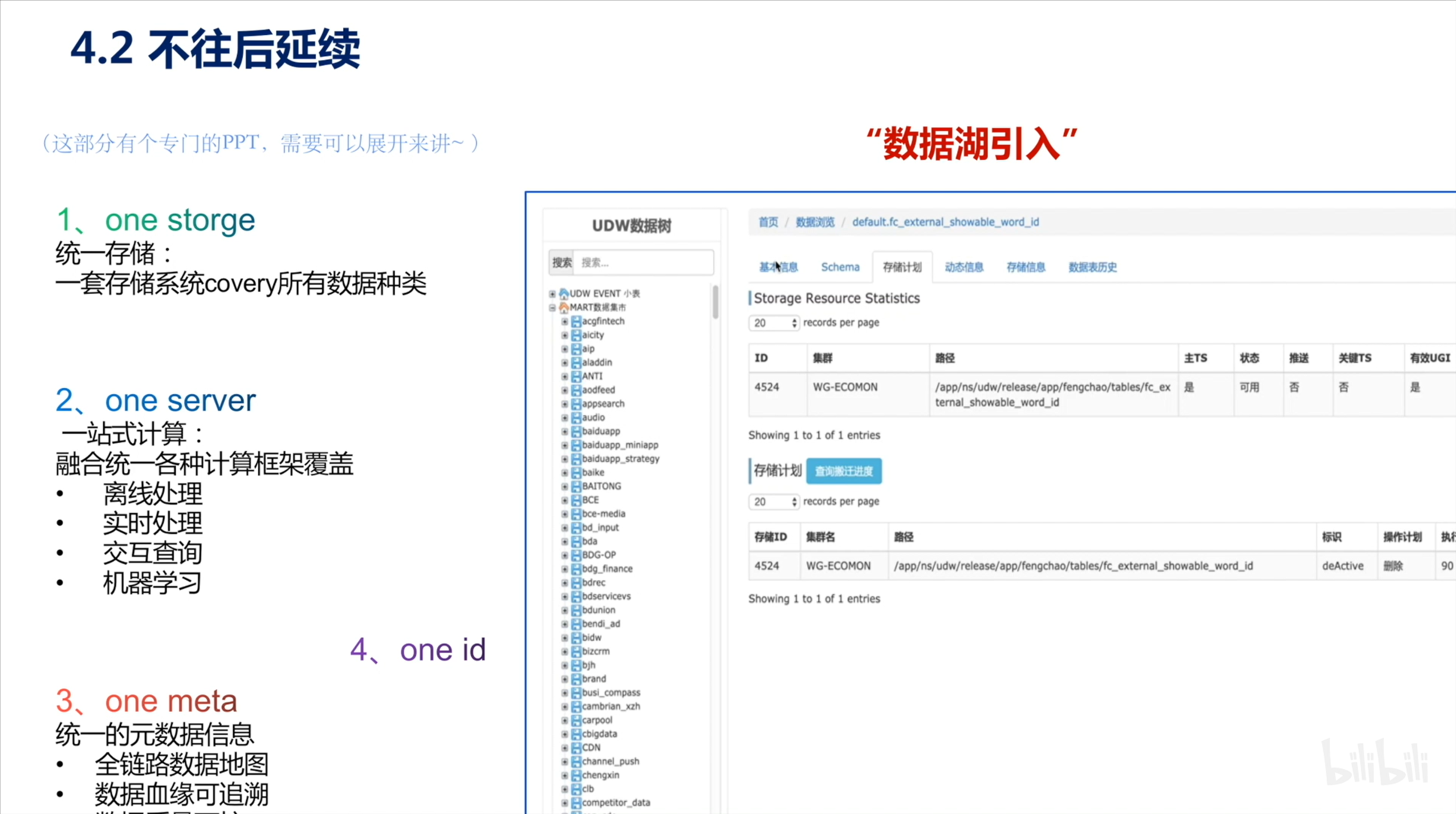
Task: Open 存储计划 records-per-page dropdown
Action: pos(773,502)
